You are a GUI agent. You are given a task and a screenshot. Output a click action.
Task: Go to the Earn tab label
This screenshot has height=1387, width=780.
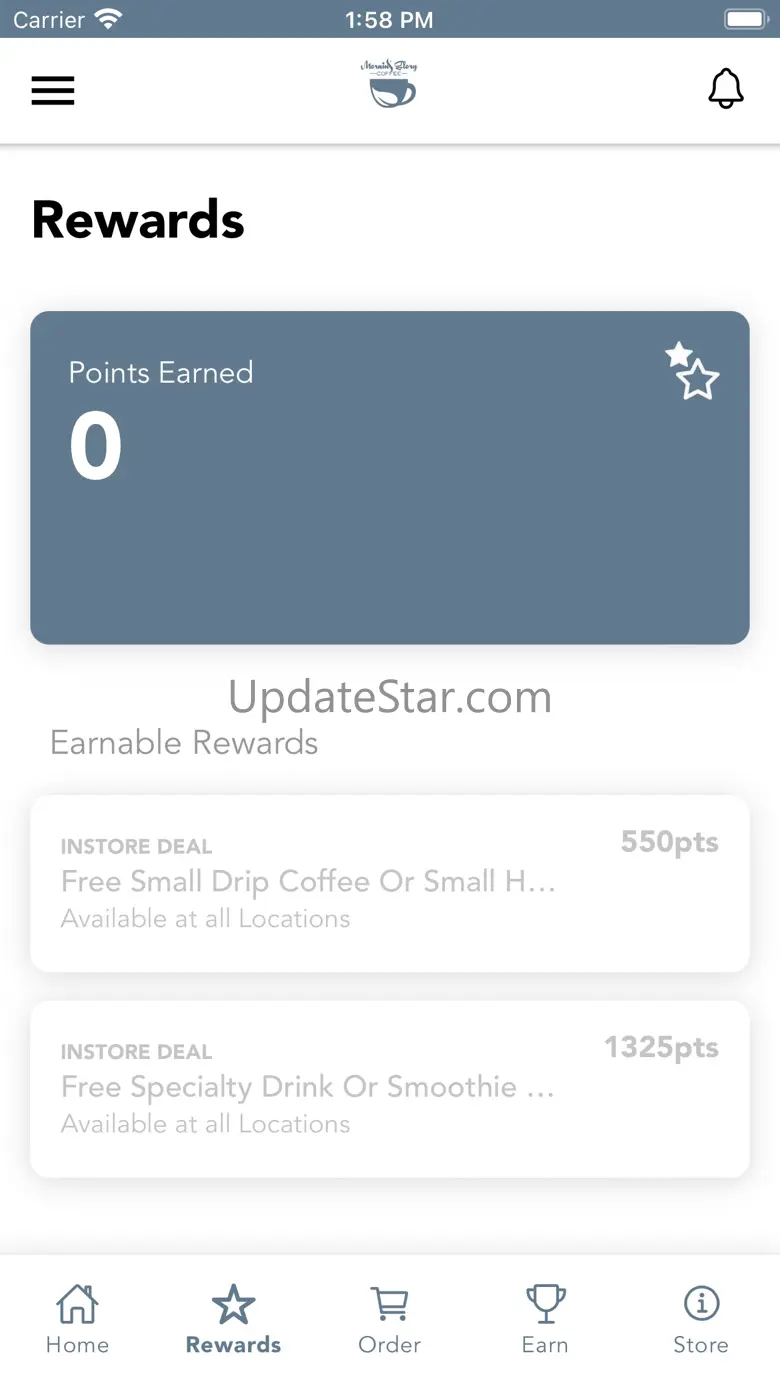coord(545,1345)
